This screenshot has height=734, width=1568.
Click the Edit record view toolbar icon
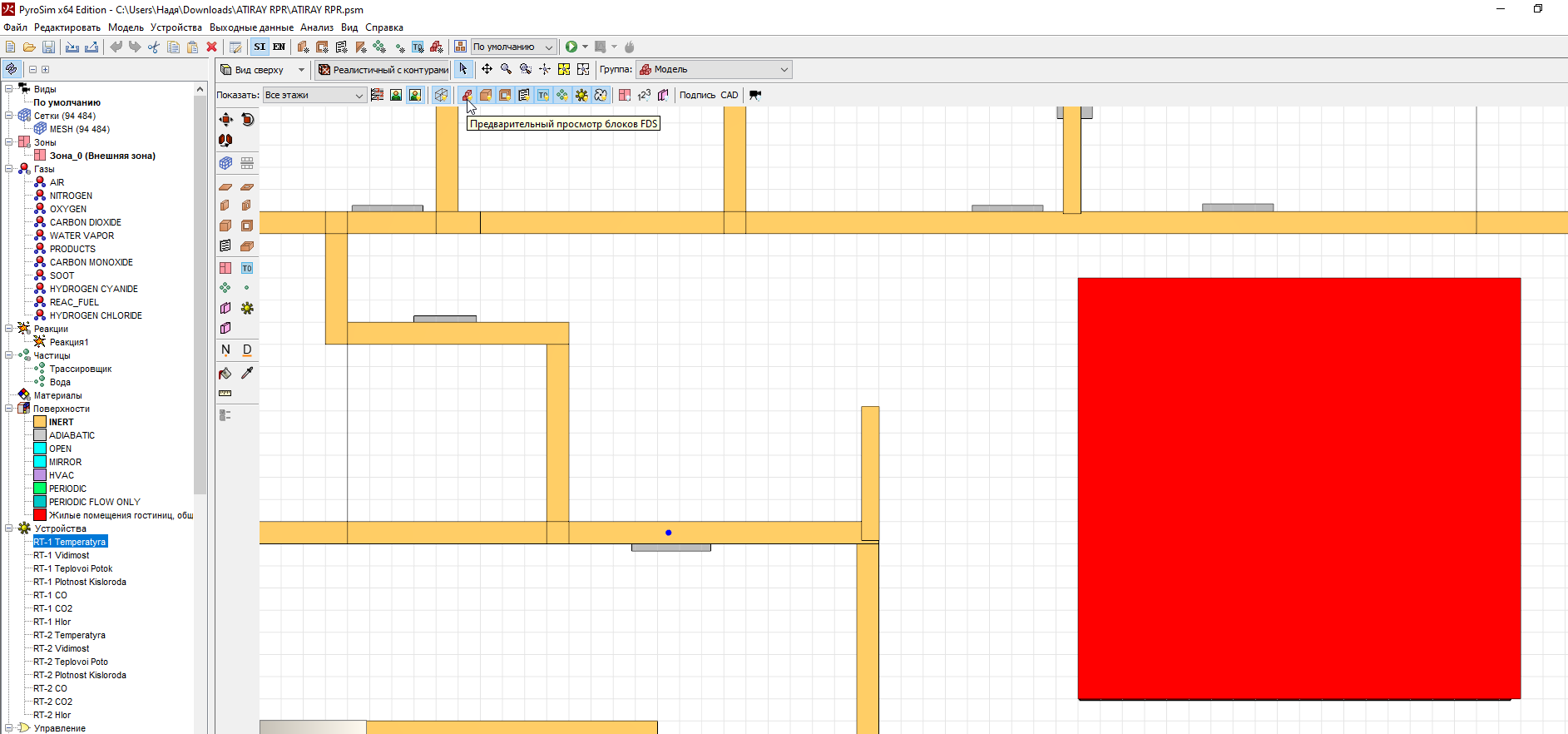pos(235,47)
